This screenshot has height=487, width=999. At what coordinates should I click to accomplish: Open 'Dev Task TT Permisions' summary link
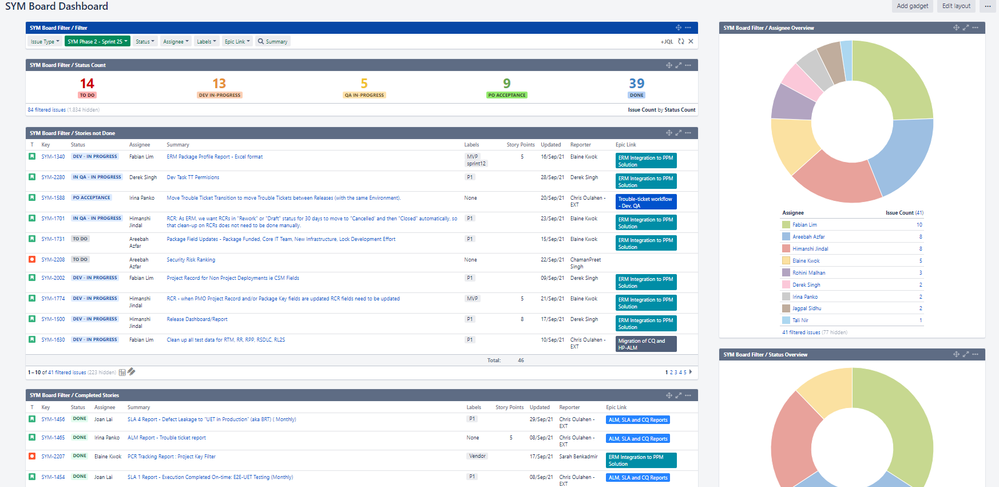coord(192,177)
